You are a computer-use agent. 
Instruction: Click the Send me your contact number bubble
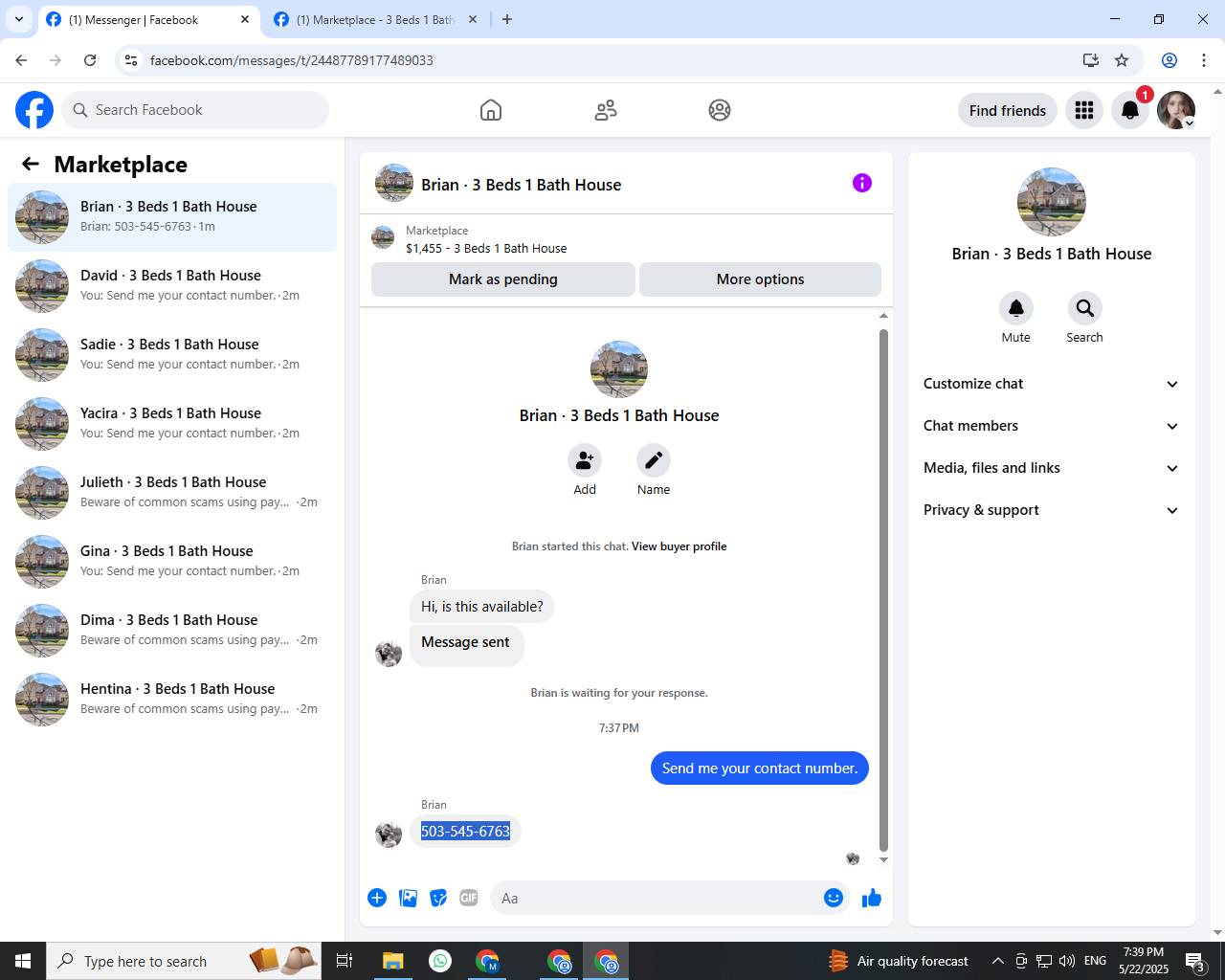pyautogui.click(x=760, y=768)
